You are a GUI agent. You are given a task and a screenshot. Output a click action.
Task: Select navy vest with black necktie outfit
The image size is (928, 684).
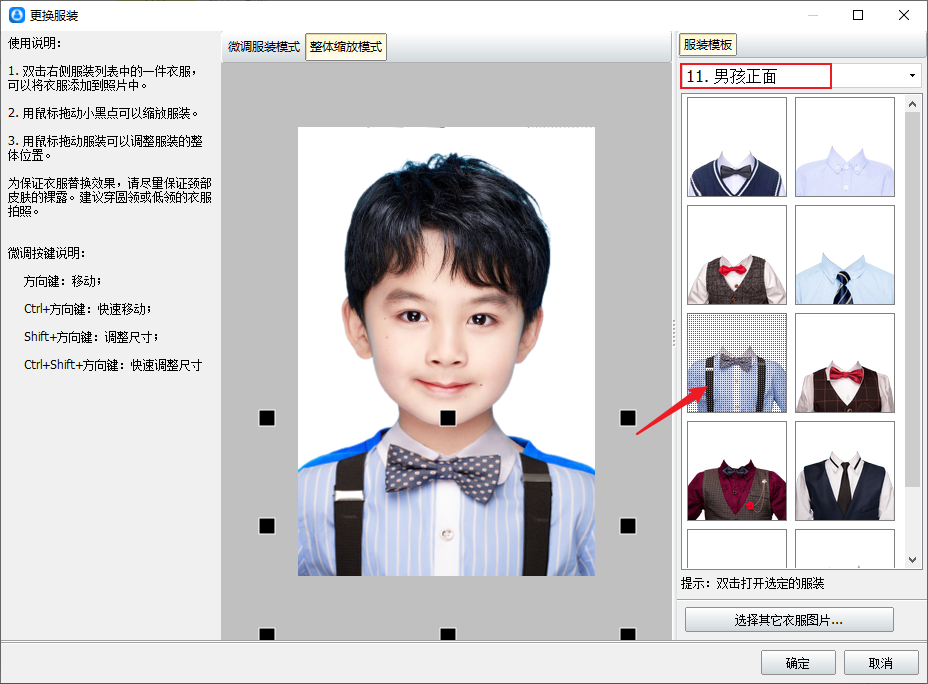845,471
